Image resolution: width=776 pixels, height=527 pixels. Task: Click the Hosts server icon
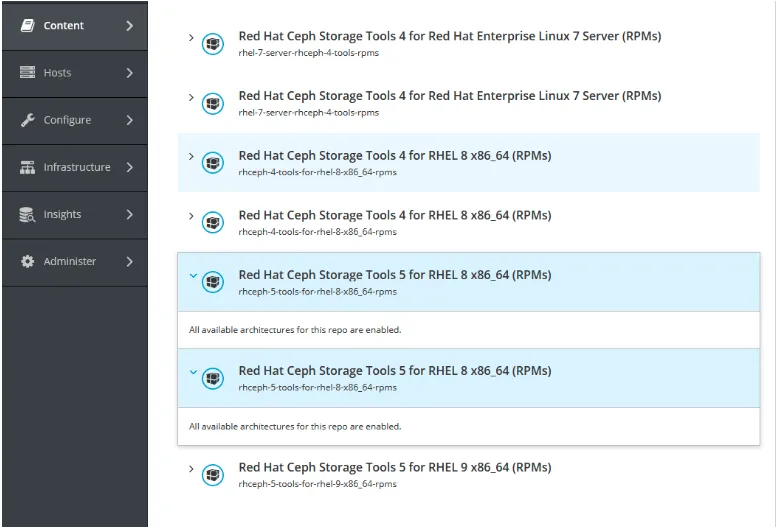(28, 73)
